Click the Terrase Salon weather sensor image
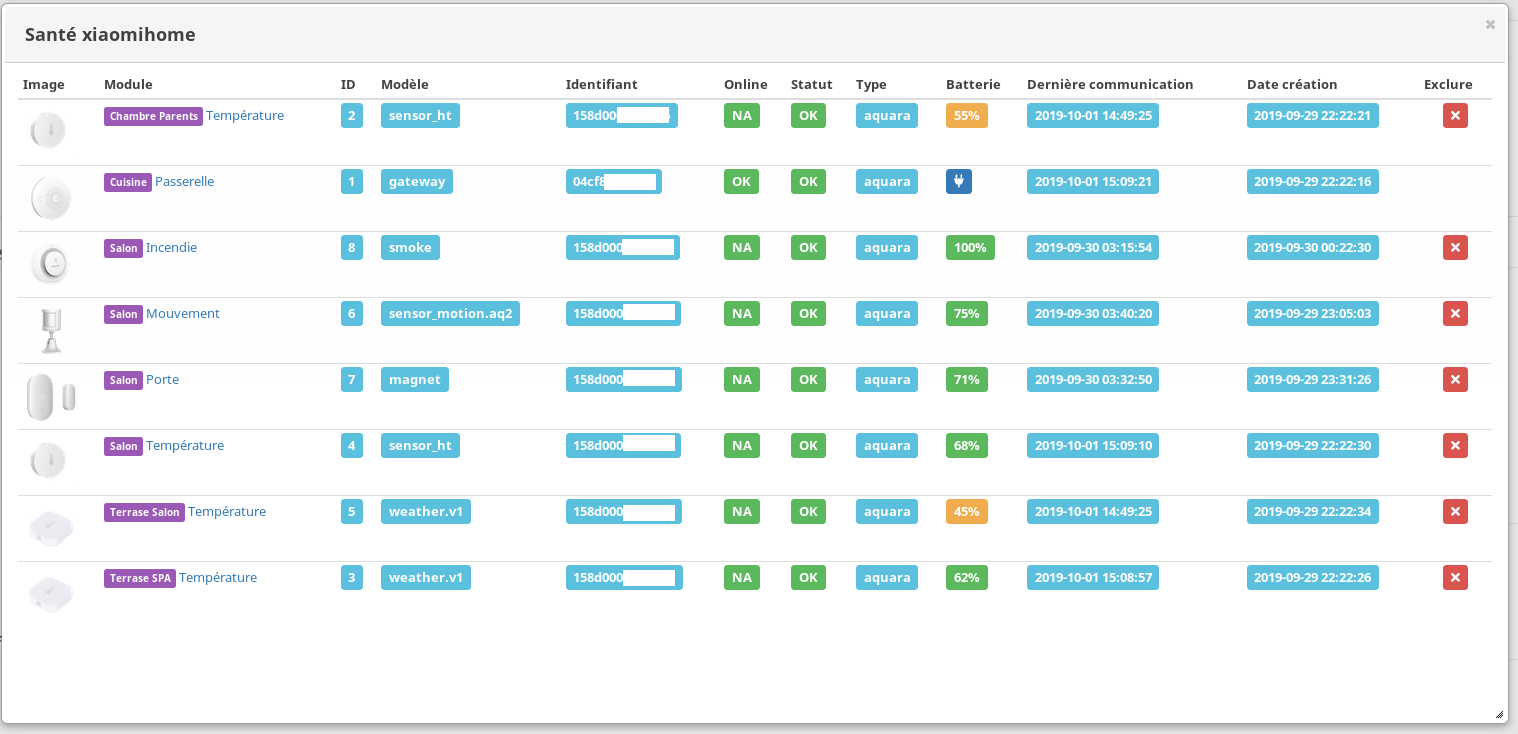The image size is (1518, 734). [x=51, y=527]
